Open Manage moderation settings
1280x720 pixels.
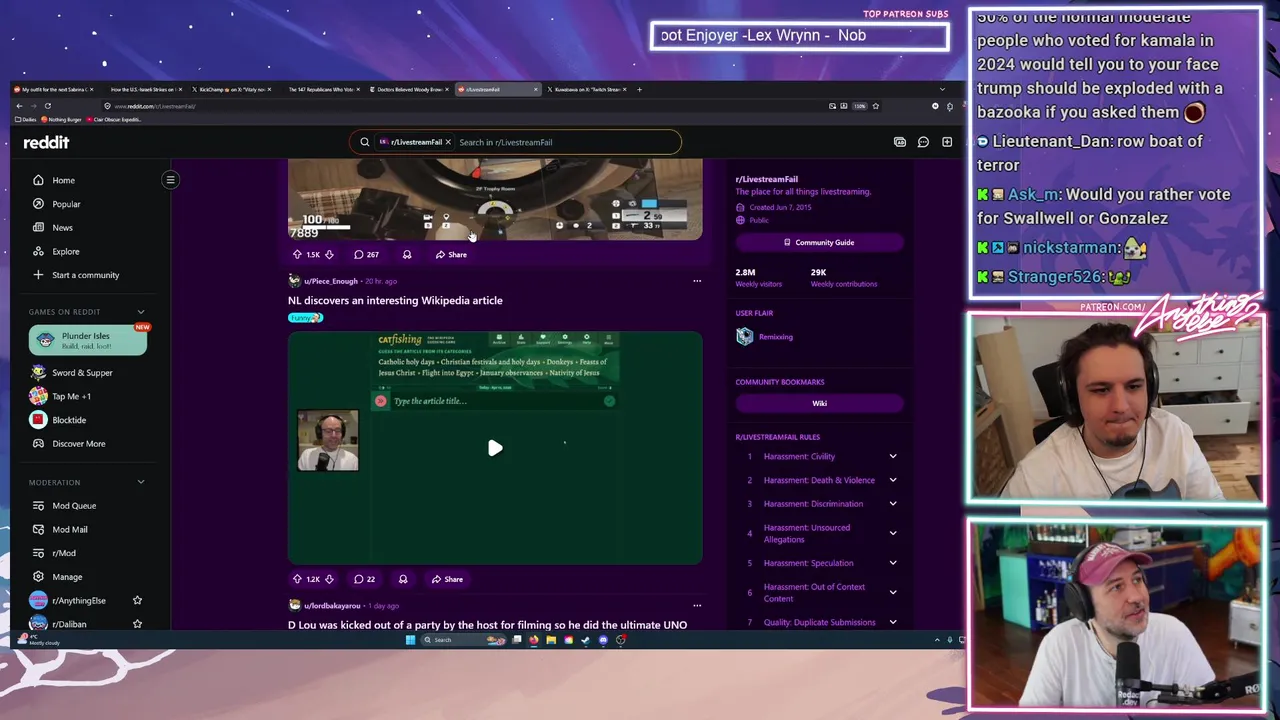[67, 577]
